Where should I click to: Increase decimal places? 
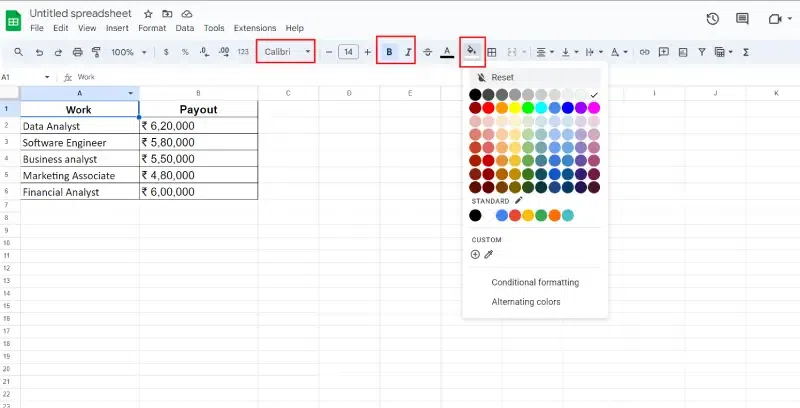pos(223,52)
